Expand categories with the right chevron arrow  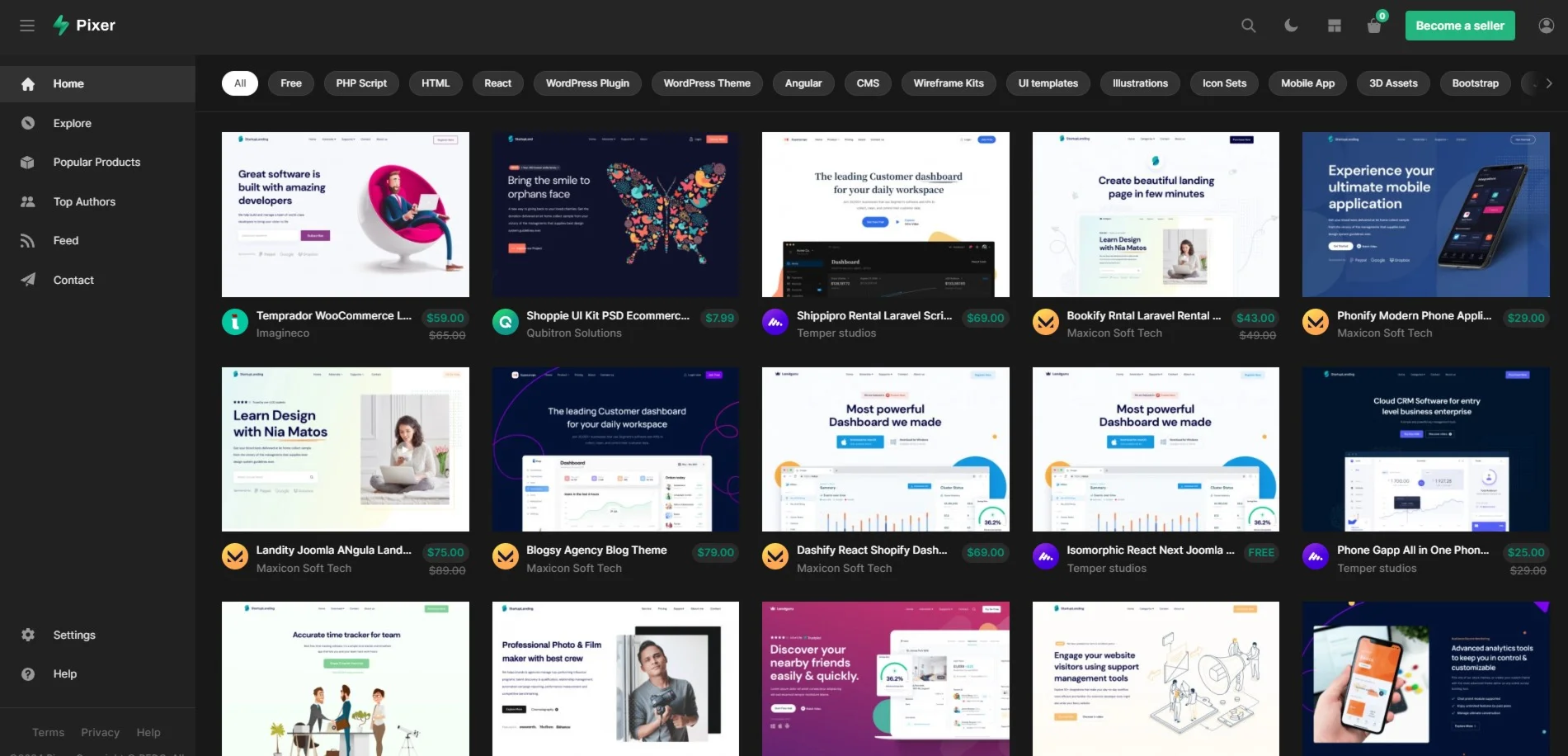(1549, 83)
